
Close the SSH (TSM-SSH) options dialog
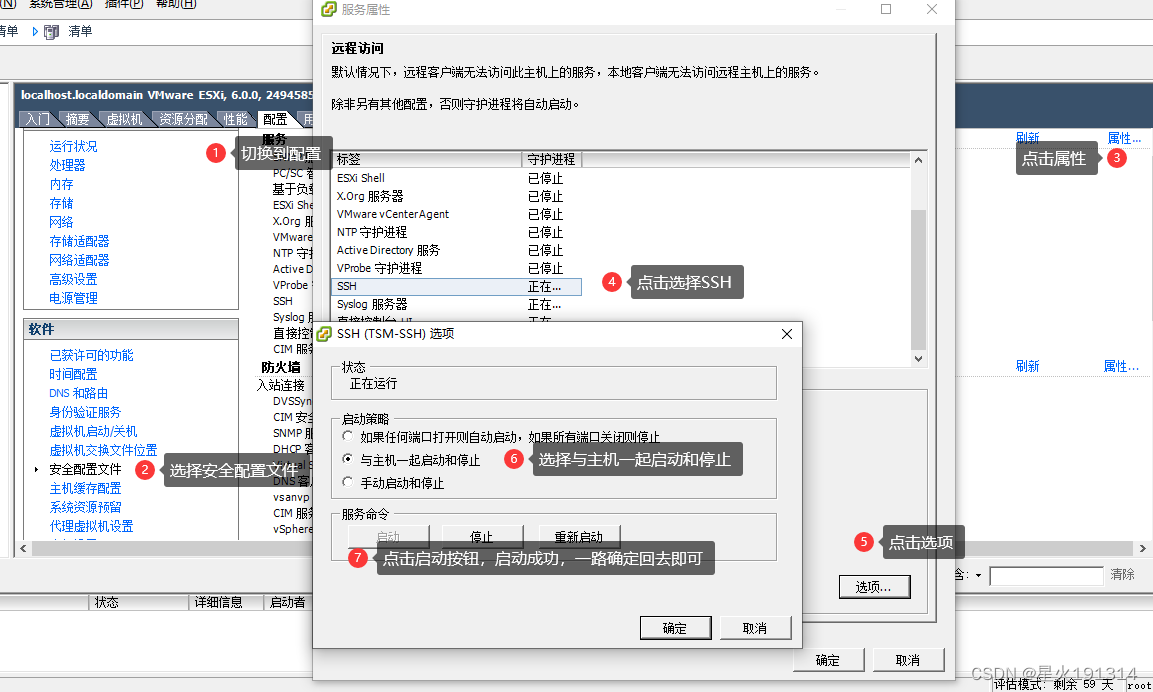[787, 334]
